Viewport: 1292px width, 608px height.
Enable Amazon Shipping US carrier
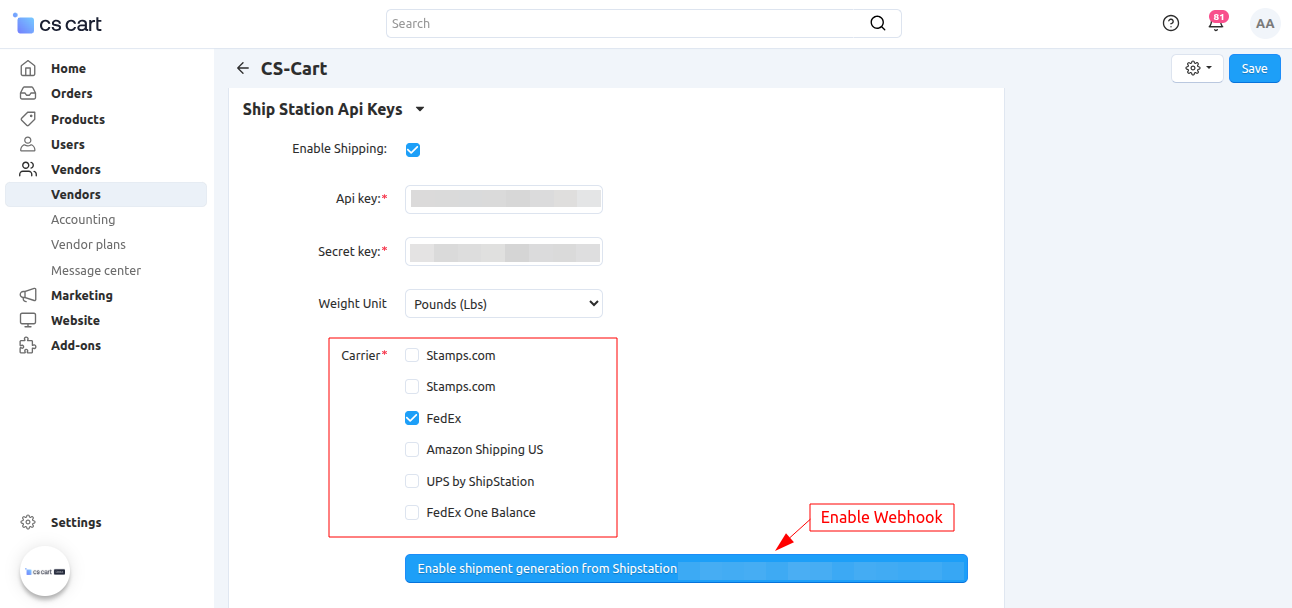pos(412,450)
